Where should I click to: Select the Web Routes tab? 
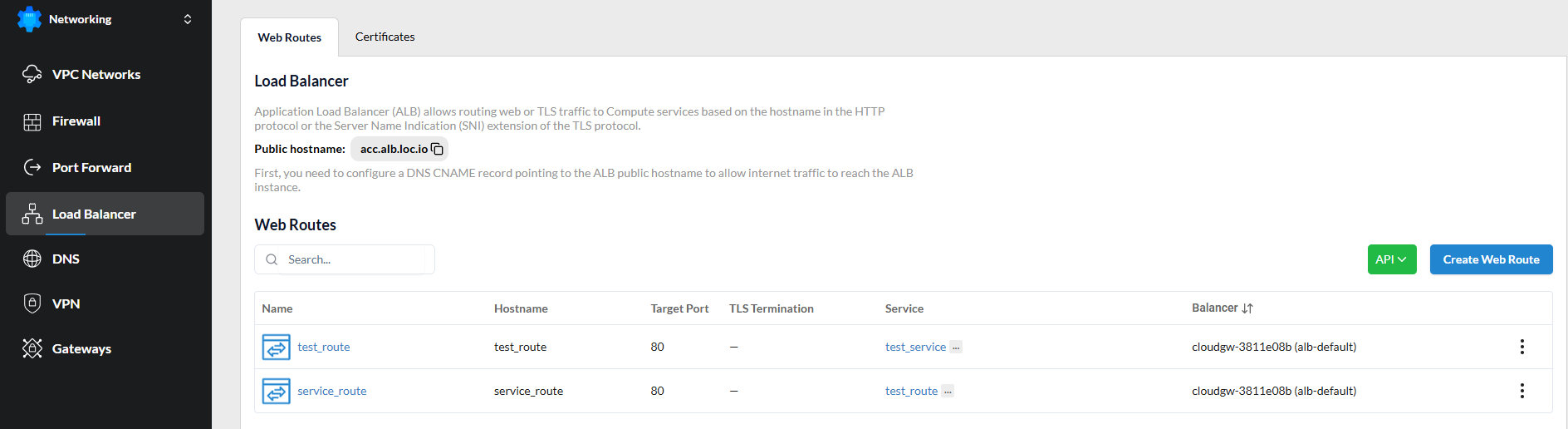[x=289, y=37]
